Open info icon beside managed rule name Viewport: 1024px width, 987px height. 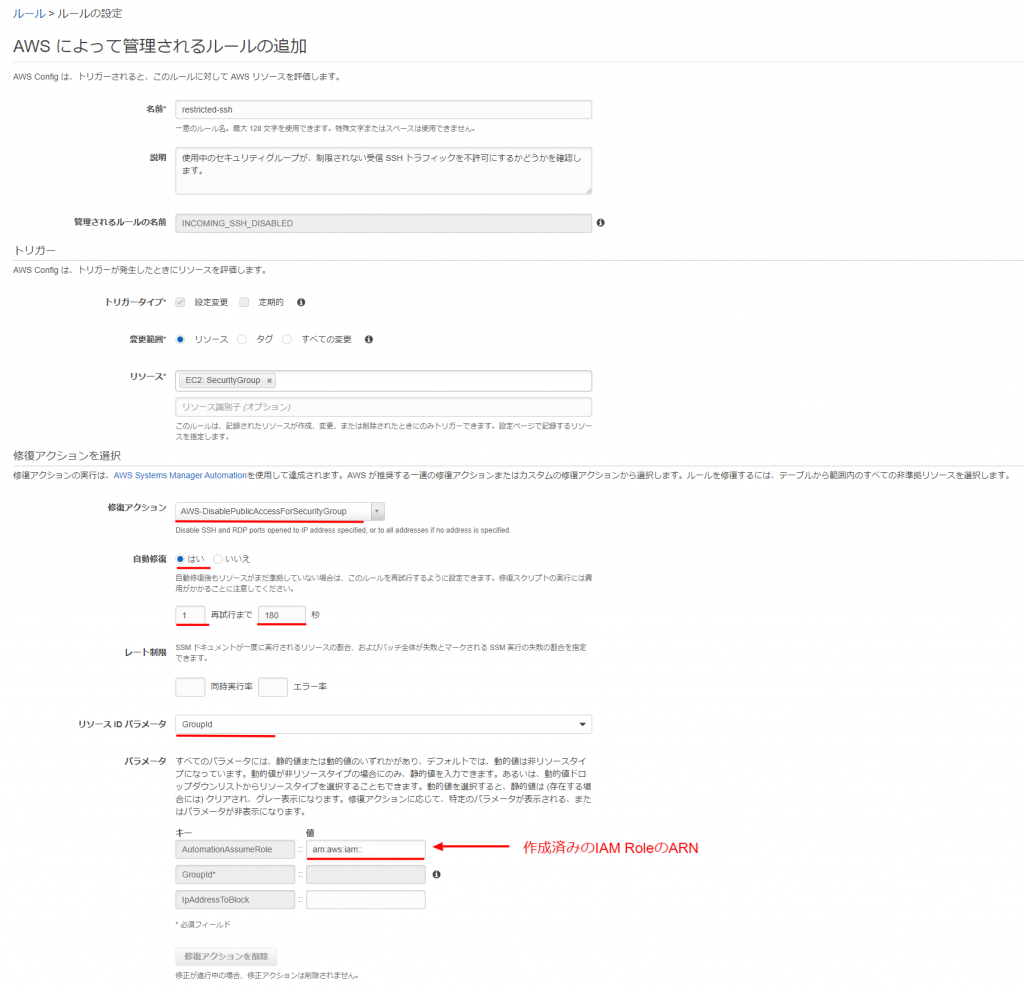(x=600, y=223)
